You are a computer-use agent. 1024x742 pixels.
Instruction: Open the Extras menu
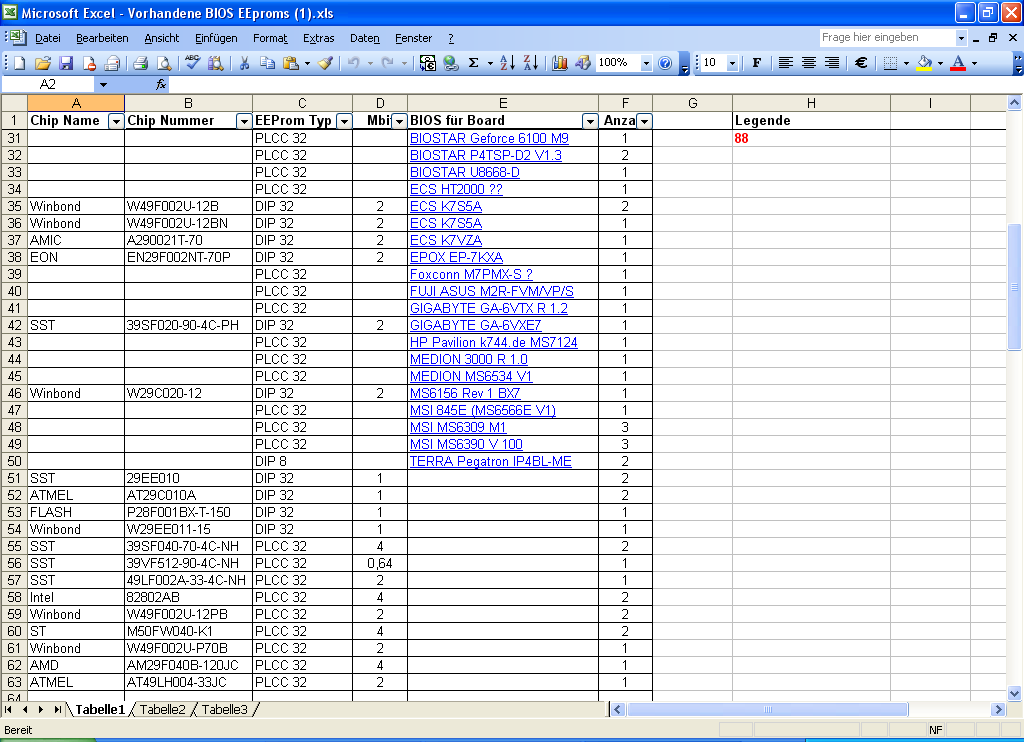319,38
